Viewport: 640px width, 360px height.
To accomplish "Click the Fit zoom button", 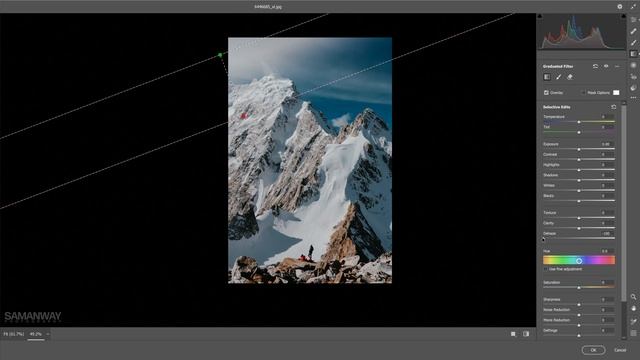I will [13, 334].
